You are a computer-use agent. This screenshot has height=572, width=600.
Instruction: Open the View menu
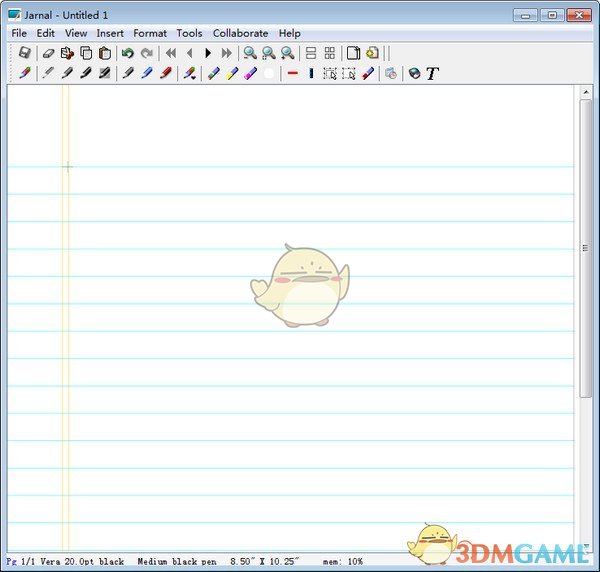tap(76, 33)
